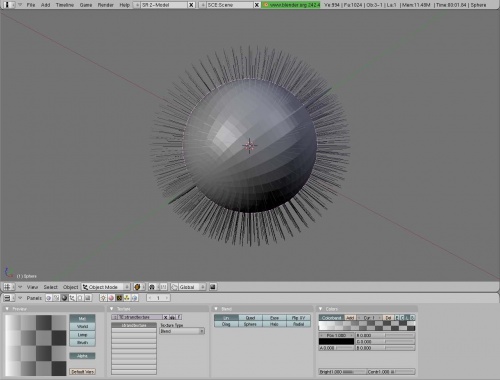Open the Lamp buttons sub-context icon
Screen dimensions: 500x380
[103, 298]
